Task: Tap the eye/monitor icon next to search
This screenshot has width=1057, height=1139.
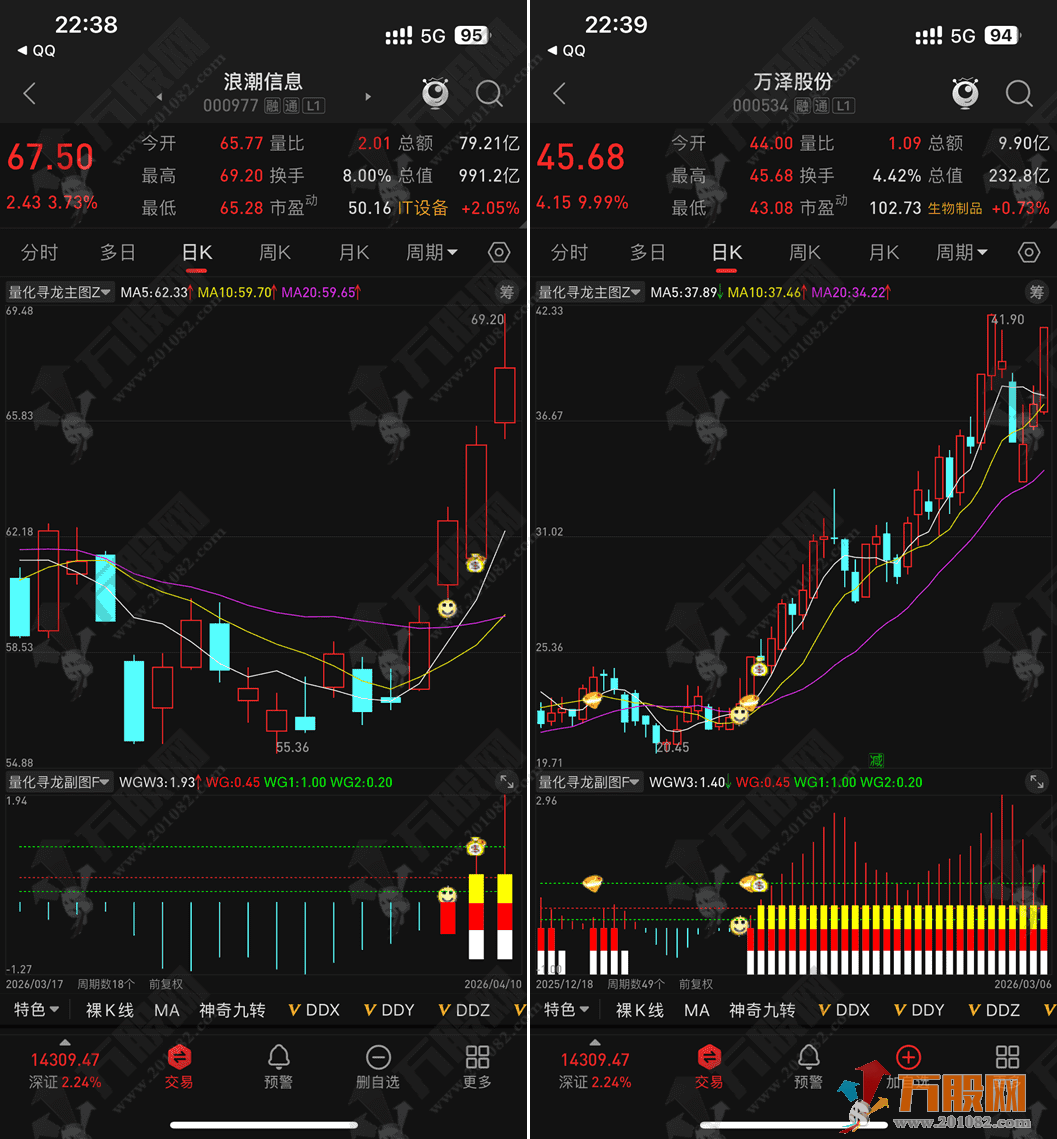Action: tap(434, 93)
